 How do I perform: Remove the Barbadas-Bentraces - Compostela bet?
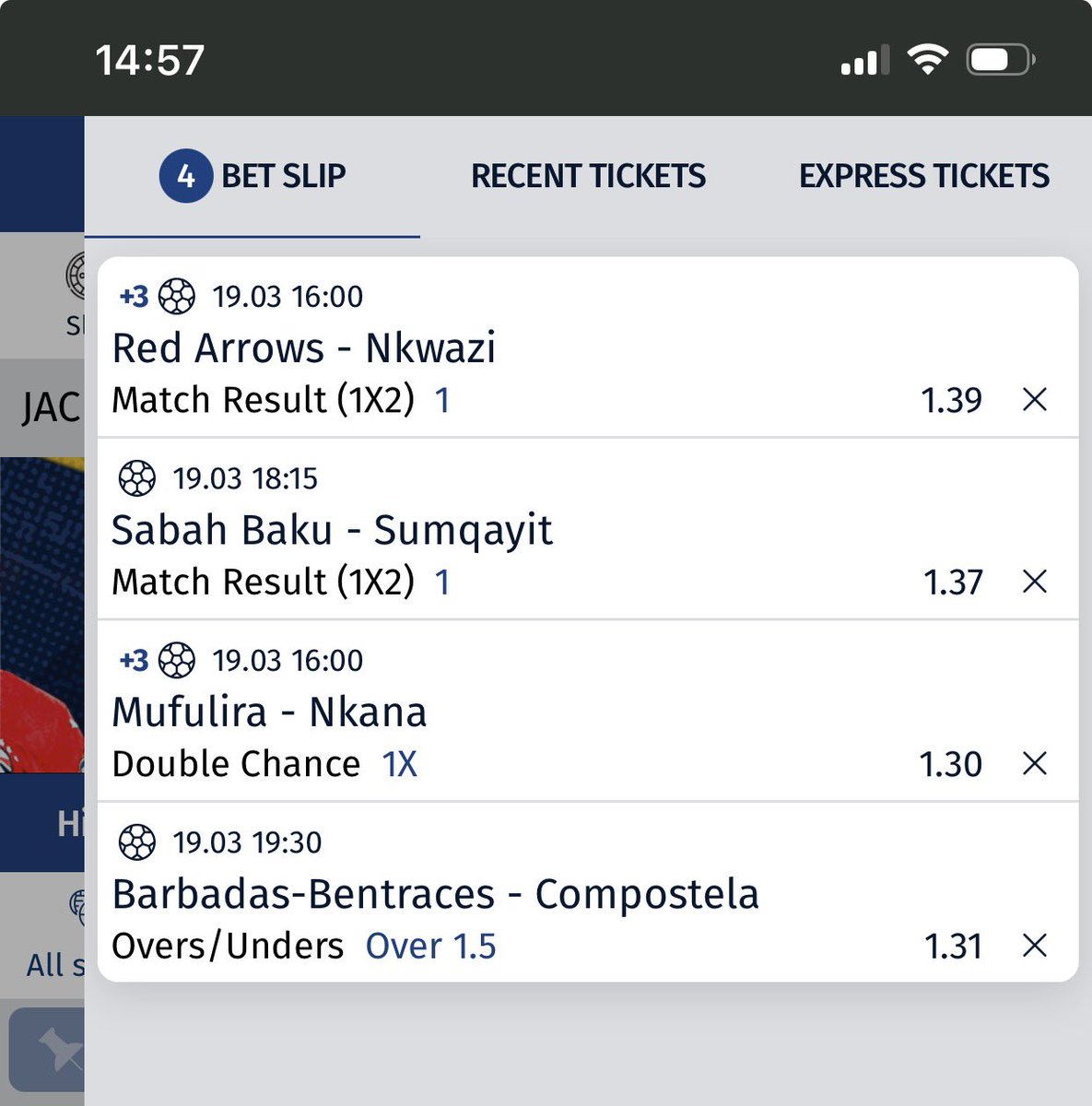coord(1035,946)
